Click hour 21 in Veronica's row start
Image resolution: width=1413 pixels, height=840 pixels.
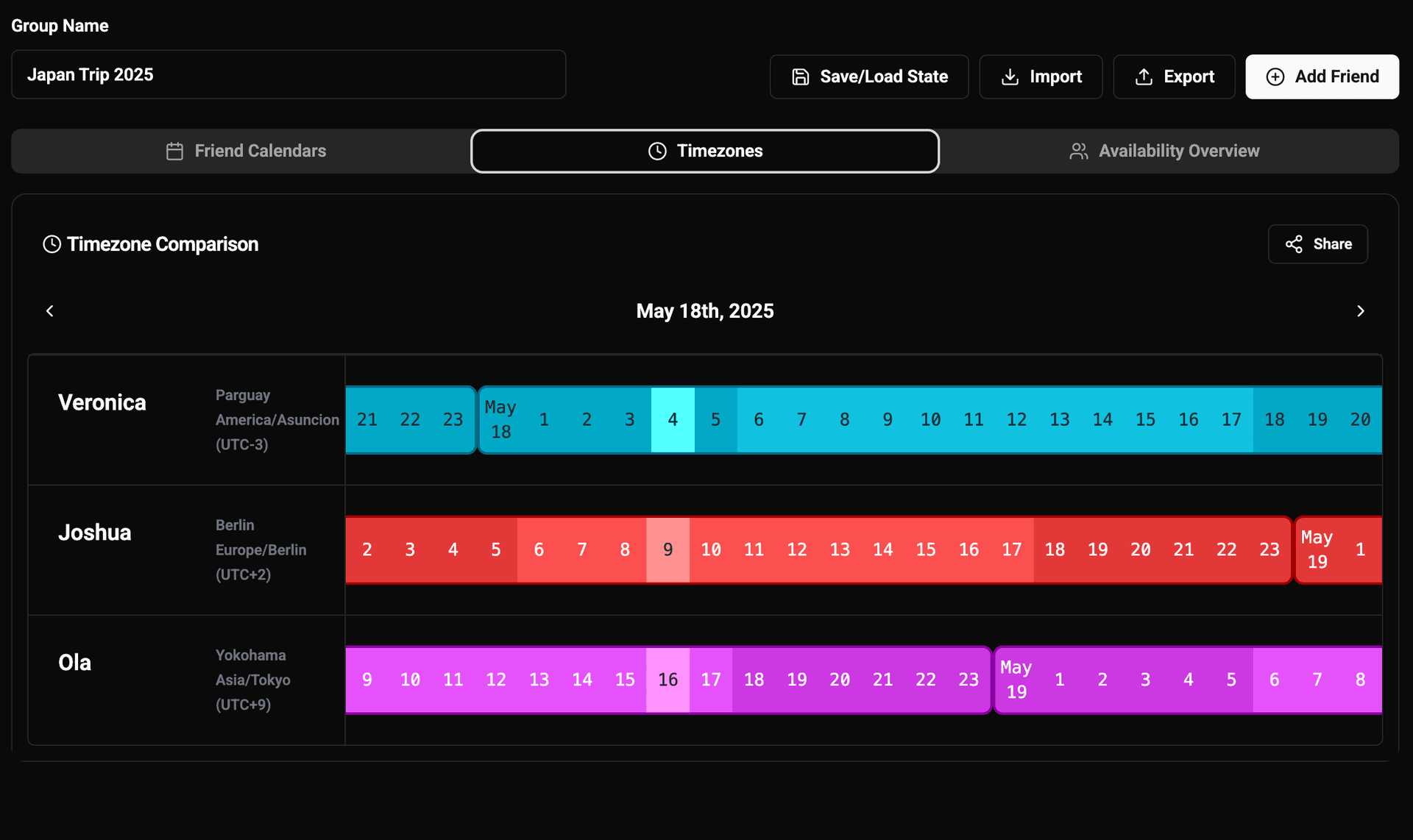[x=367, y=419]
